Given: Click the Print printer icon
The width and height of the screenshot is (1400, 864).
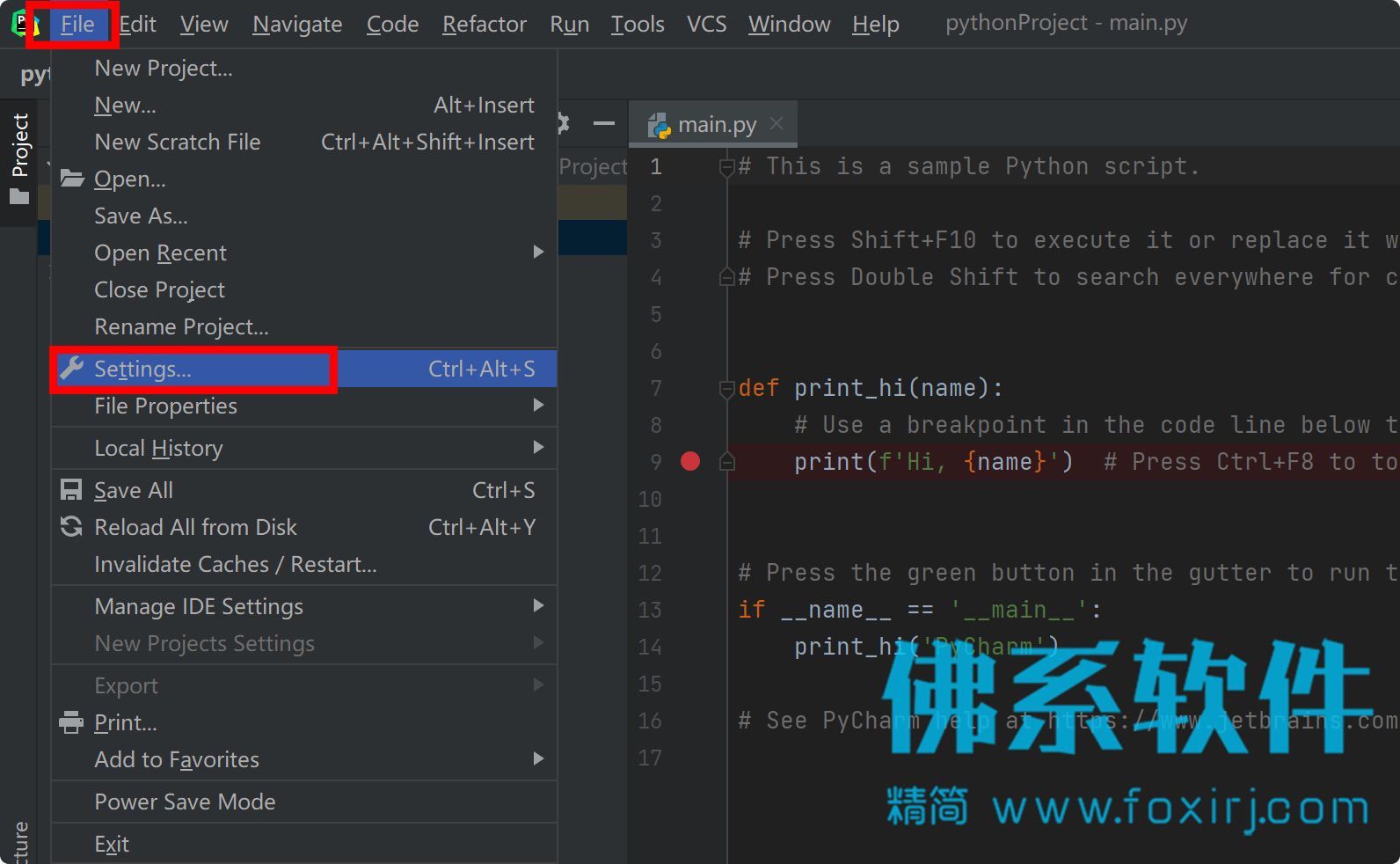Looking at the screenshot, I should point(71,722).
